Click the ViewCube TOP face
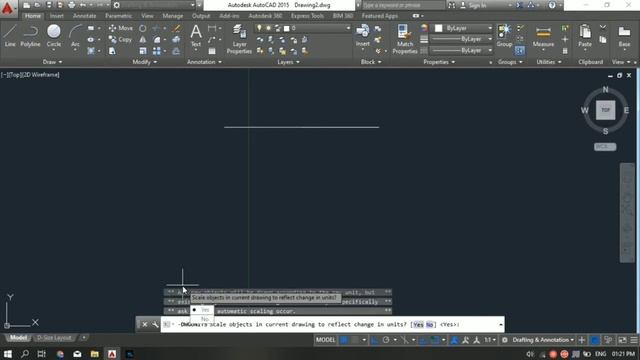640x360 pixels. (605, 110)
